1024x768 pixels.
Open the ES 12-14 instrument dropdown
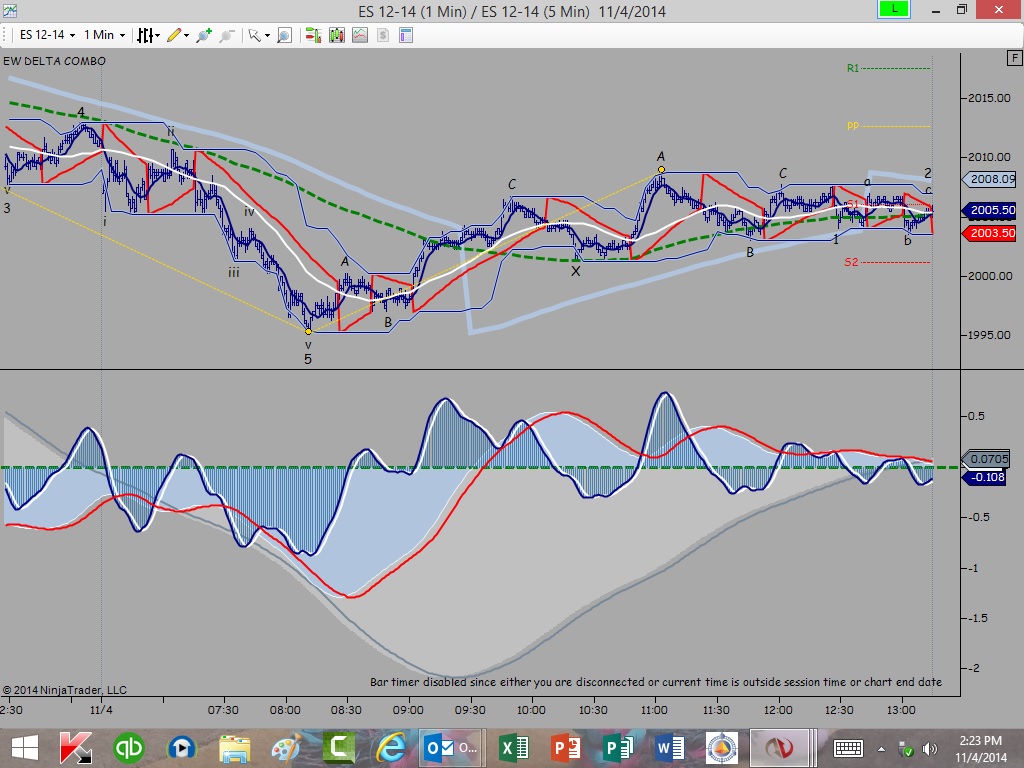pyautogui.click(x=47, y=35)
